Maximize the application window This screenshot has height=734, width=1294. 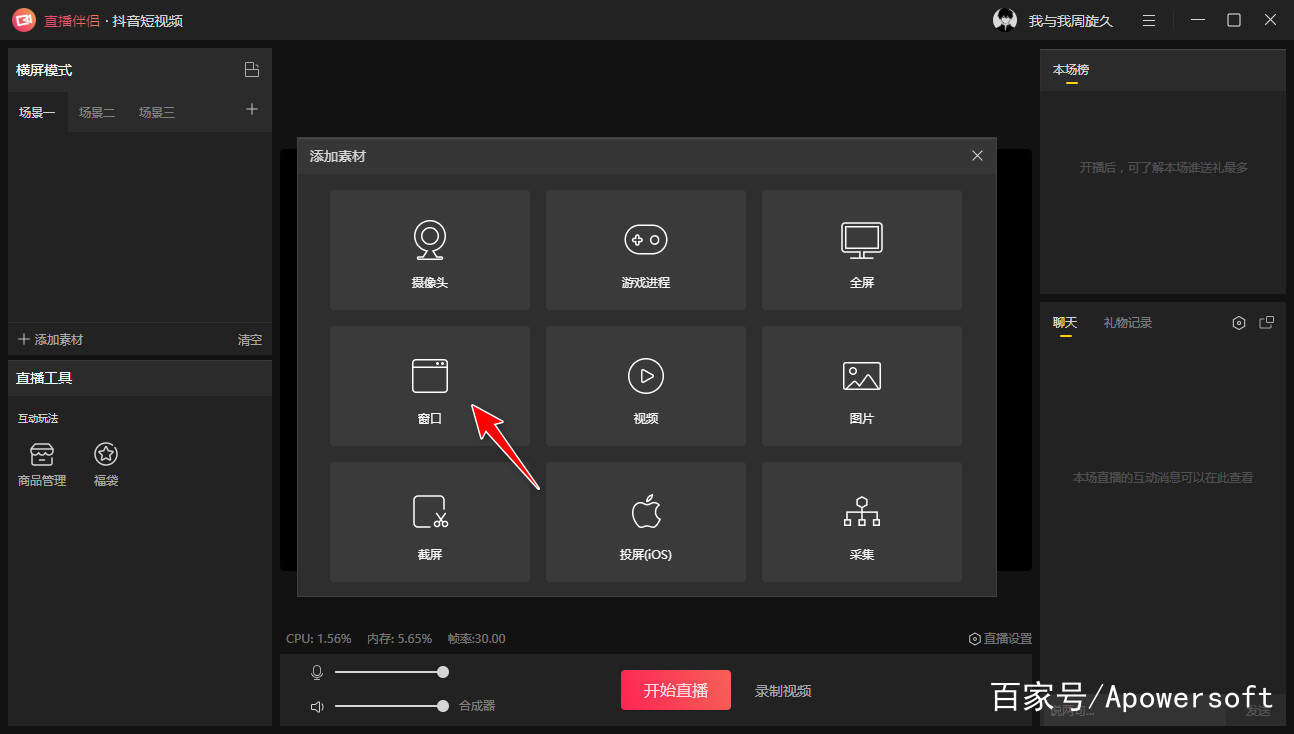click(x=1234, y=20)
